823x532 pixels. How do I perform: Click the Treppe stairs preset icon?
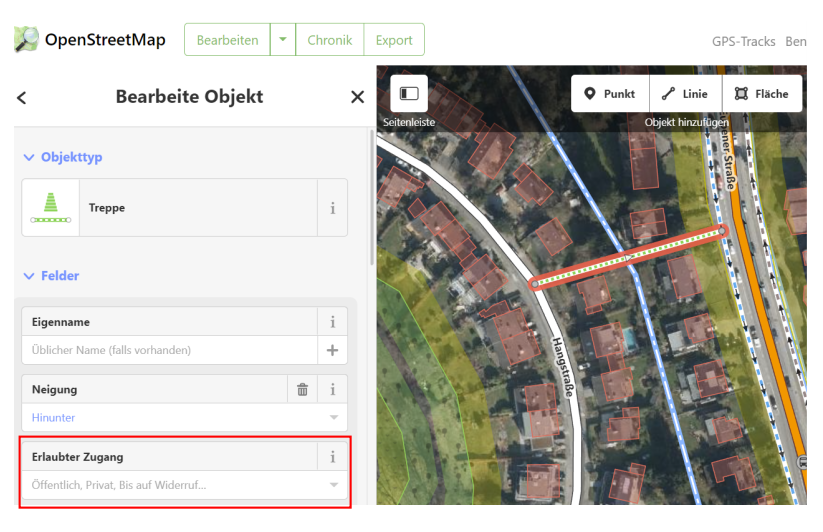[51, 208]
